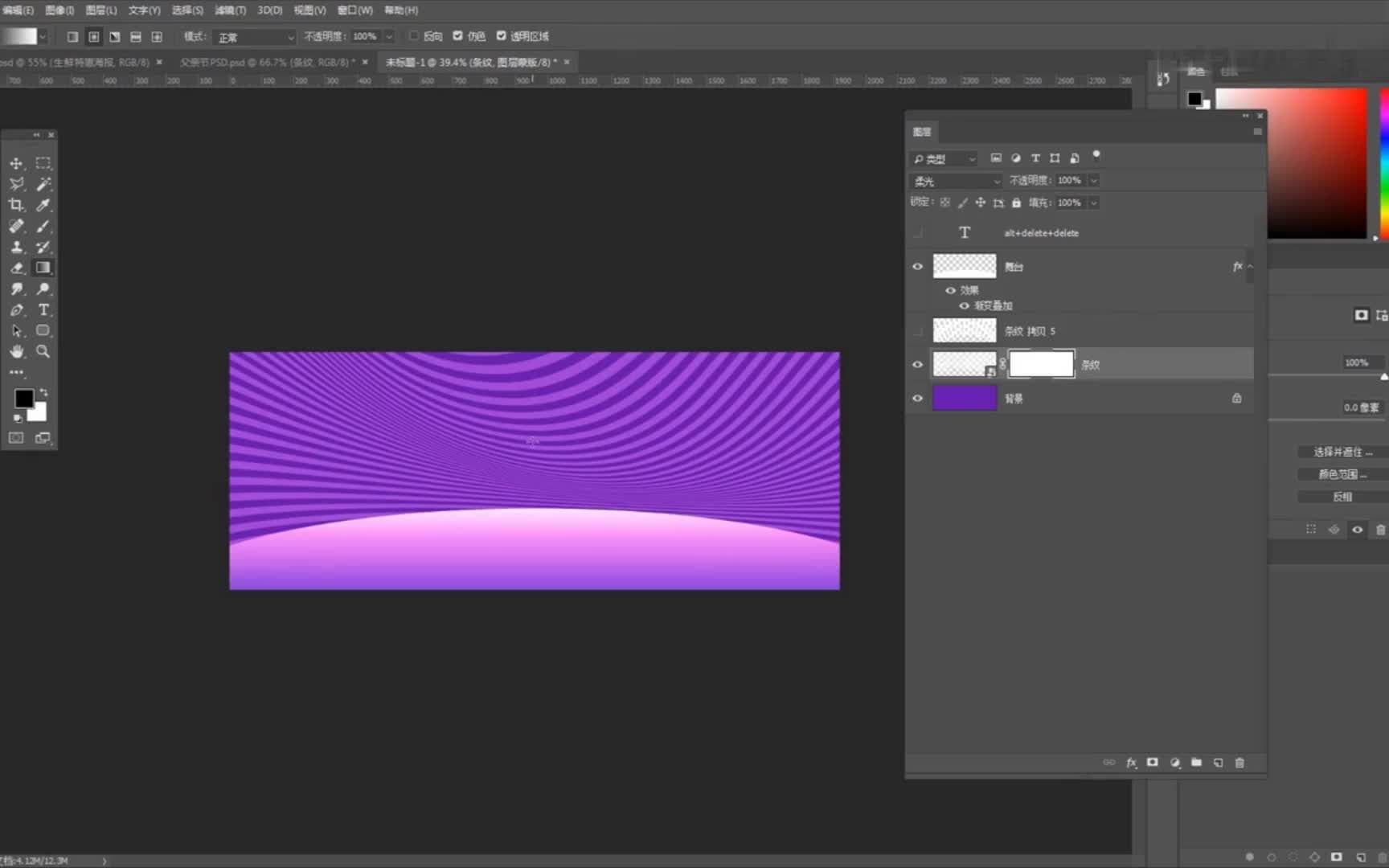
Task: Toggle Quick Mask mode
Action: tap(16, 438)
